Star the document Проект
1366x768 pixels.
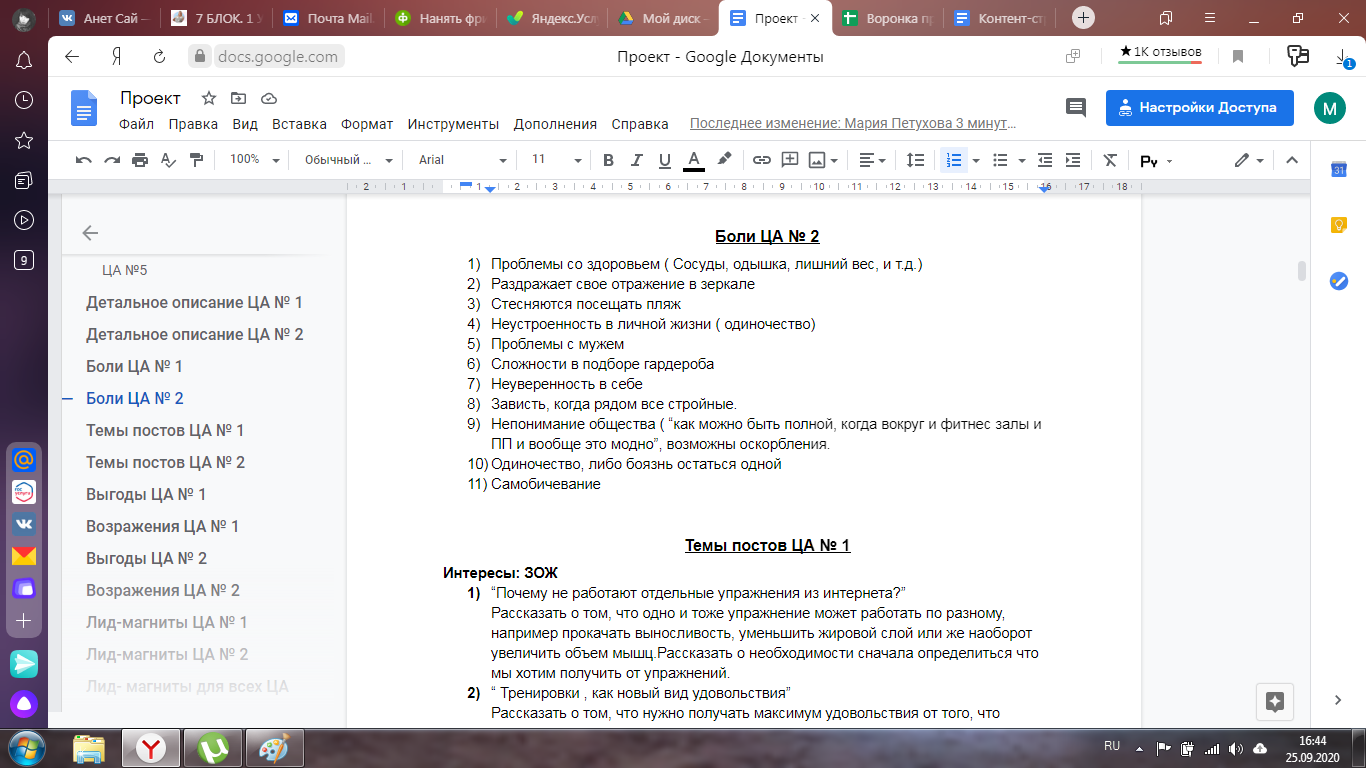[208, 98]
